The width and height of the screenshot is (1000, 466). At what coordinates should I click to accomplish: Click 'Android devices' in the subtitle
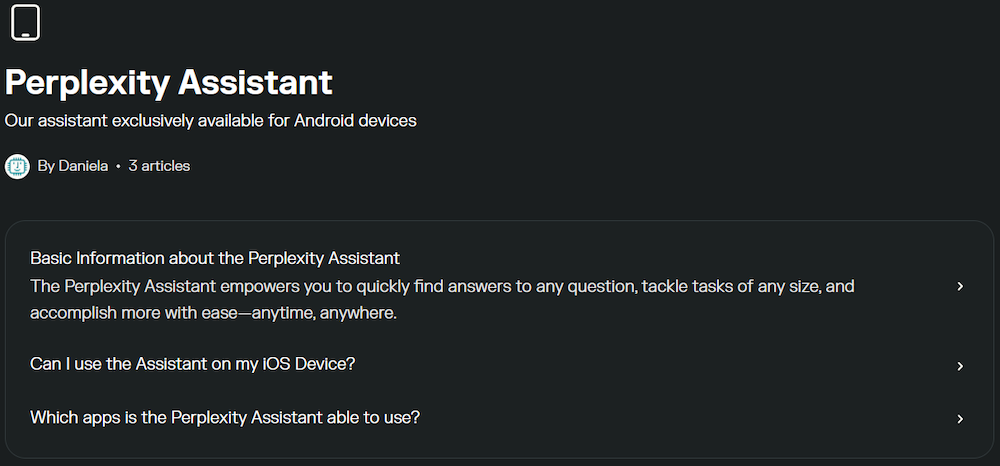(355, 120)
